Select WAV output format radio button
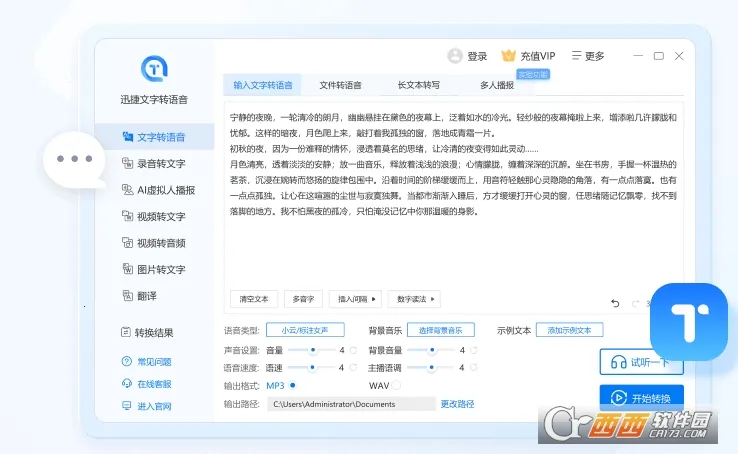The height and width of the screenshot is (454, 738). tap(396, 385)
